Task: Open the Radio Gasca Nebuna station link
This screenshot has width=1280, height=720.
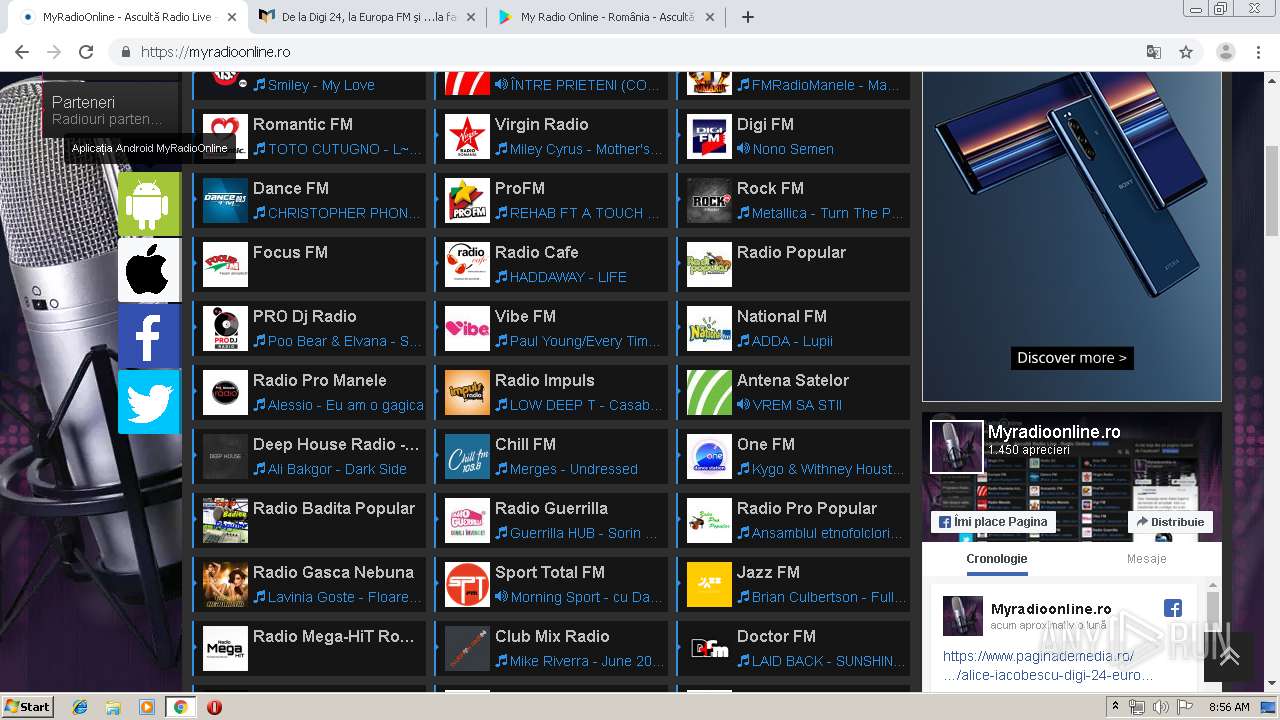Action: (333, 572)
